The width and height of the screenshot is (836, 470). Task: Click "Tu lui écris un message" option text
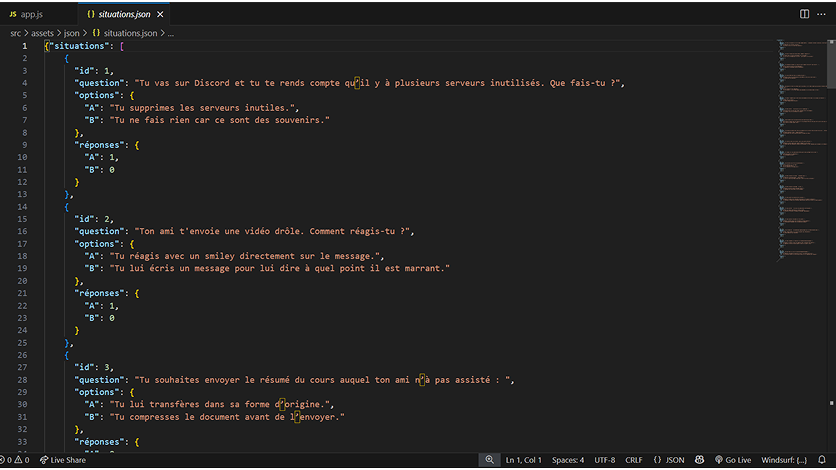[279, 269]
